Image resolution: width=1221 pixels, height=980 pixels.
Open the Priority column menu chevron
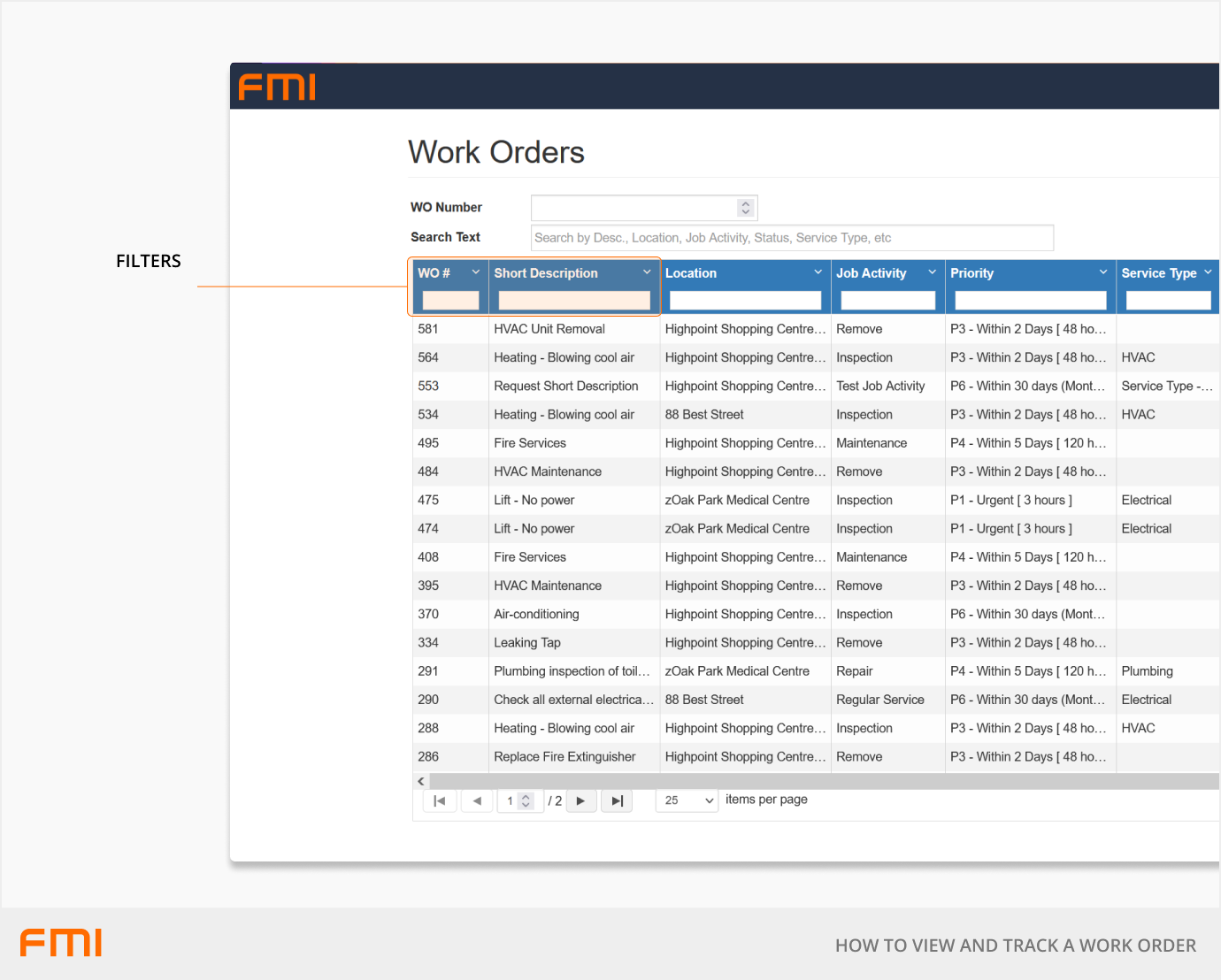click(1102, 272)
